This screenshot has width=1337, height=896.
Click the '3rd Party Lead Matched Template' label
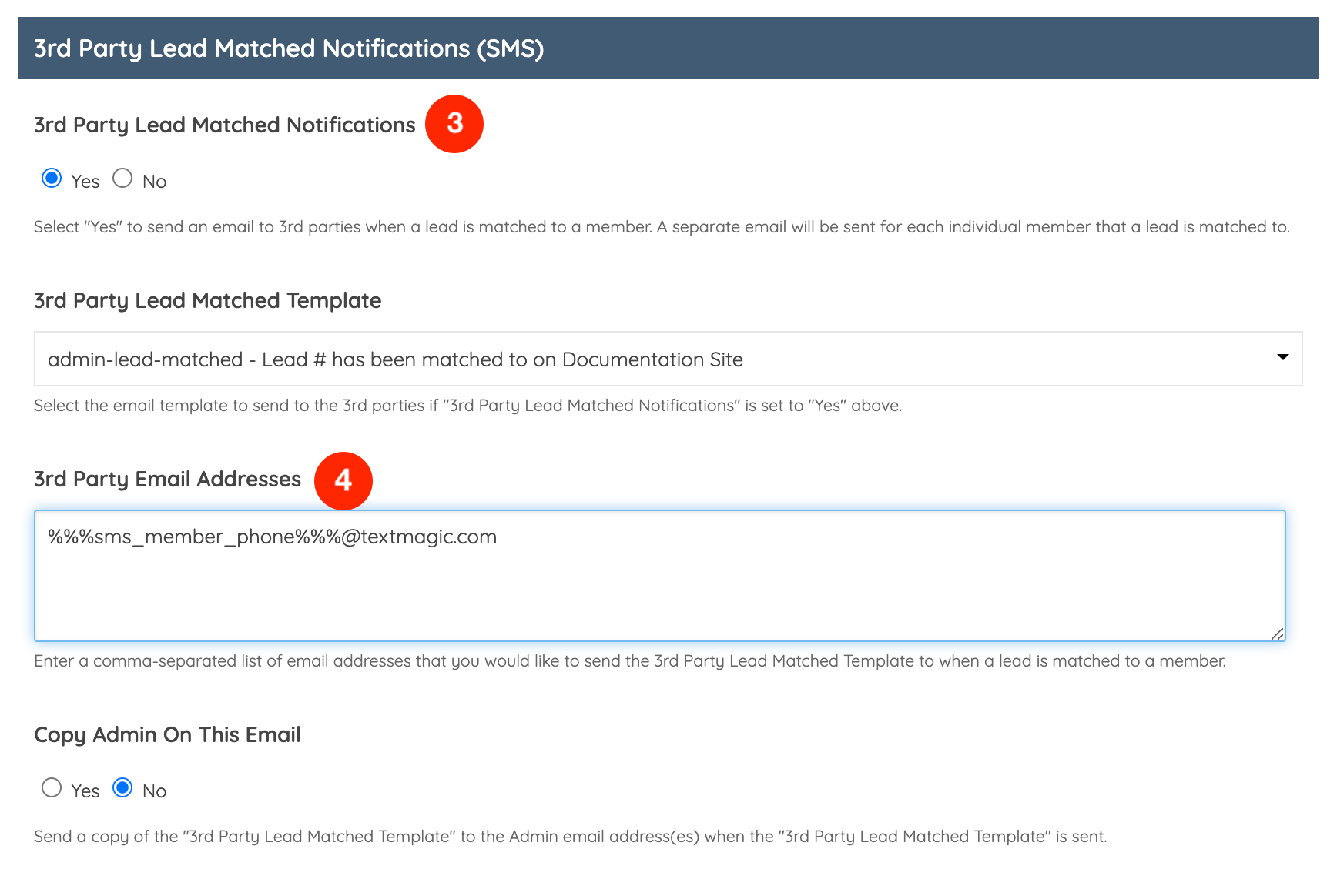point(207,301)
